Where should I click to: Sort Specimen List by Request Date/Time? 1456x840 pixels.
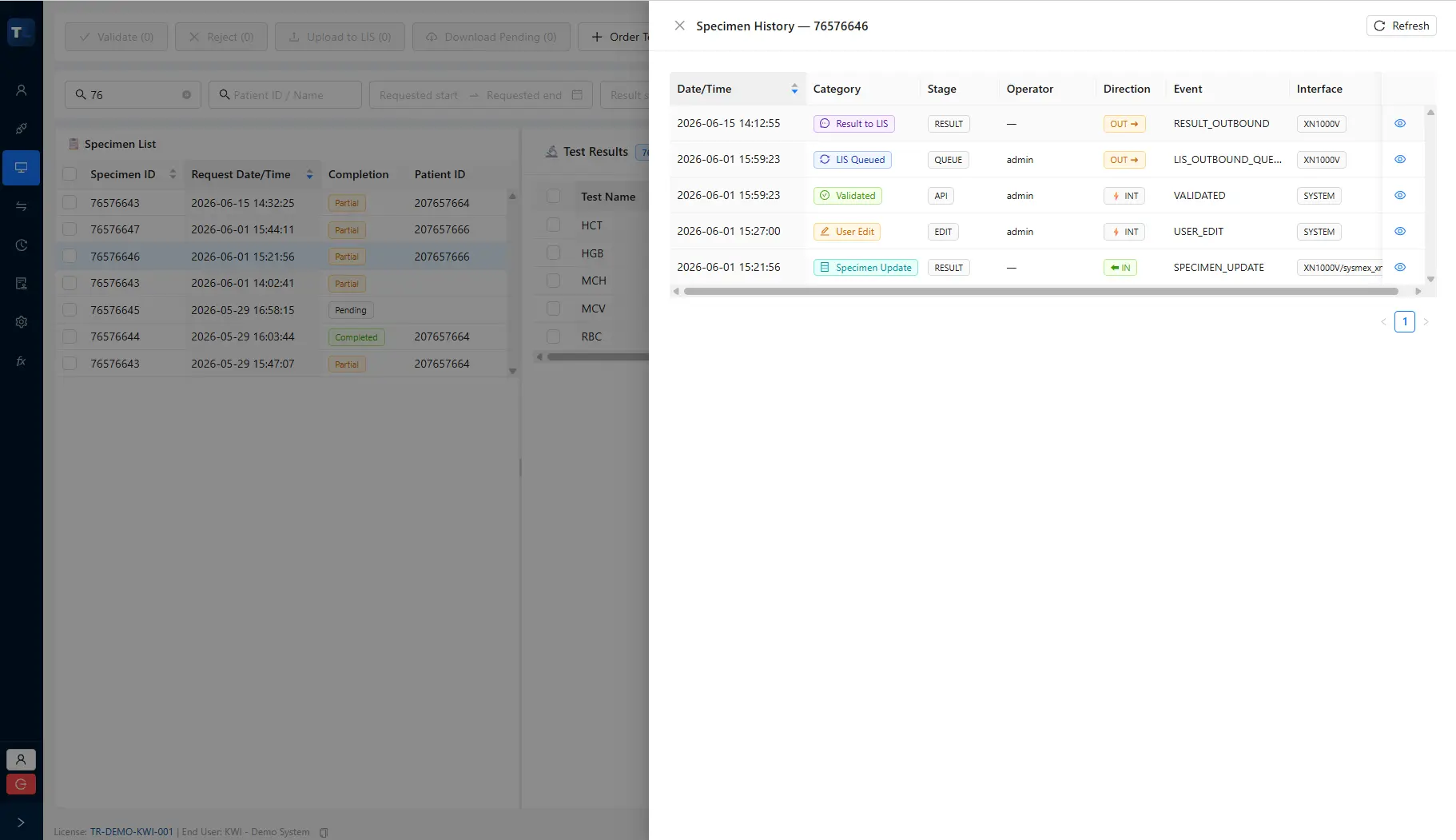[x=309, y=174]
